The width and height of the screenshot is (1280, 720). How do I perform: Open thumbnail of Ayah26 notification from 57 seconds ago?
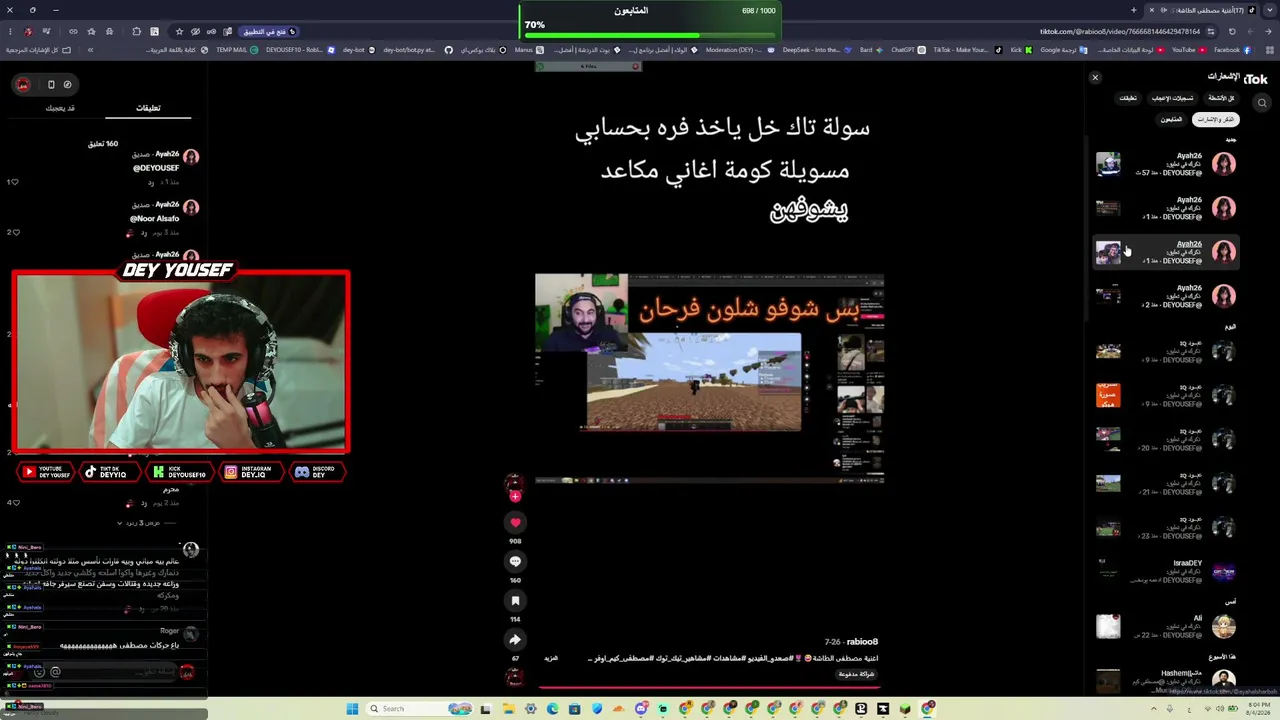(1108, 164)
